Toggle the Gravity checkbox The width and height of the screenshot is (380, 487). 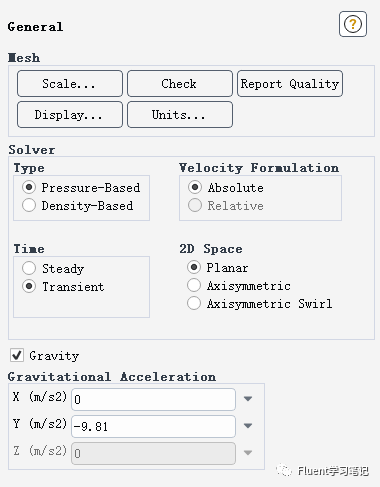coord(17,355)
